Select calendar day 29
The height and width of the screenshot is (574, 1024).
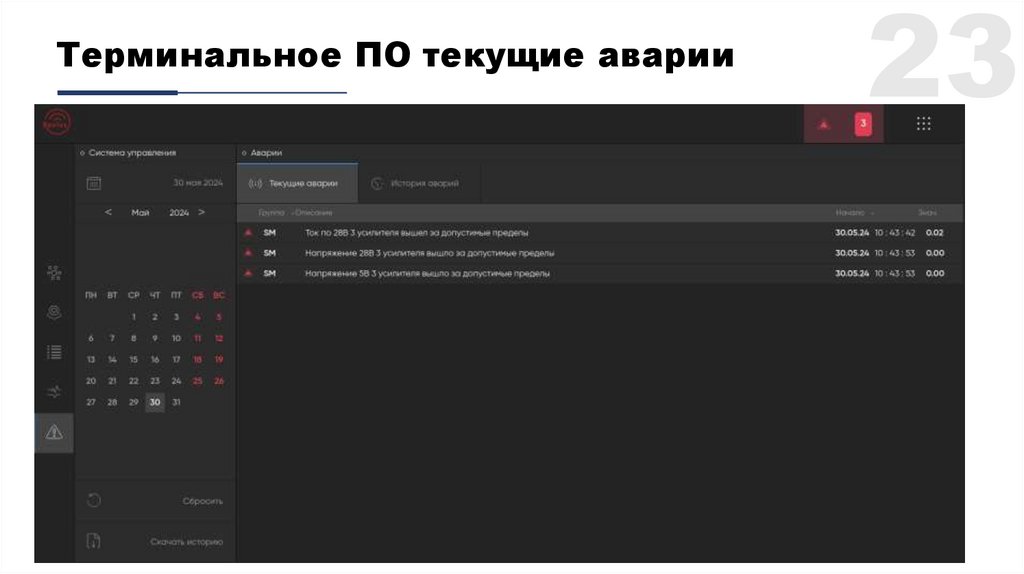coord(133,402)
